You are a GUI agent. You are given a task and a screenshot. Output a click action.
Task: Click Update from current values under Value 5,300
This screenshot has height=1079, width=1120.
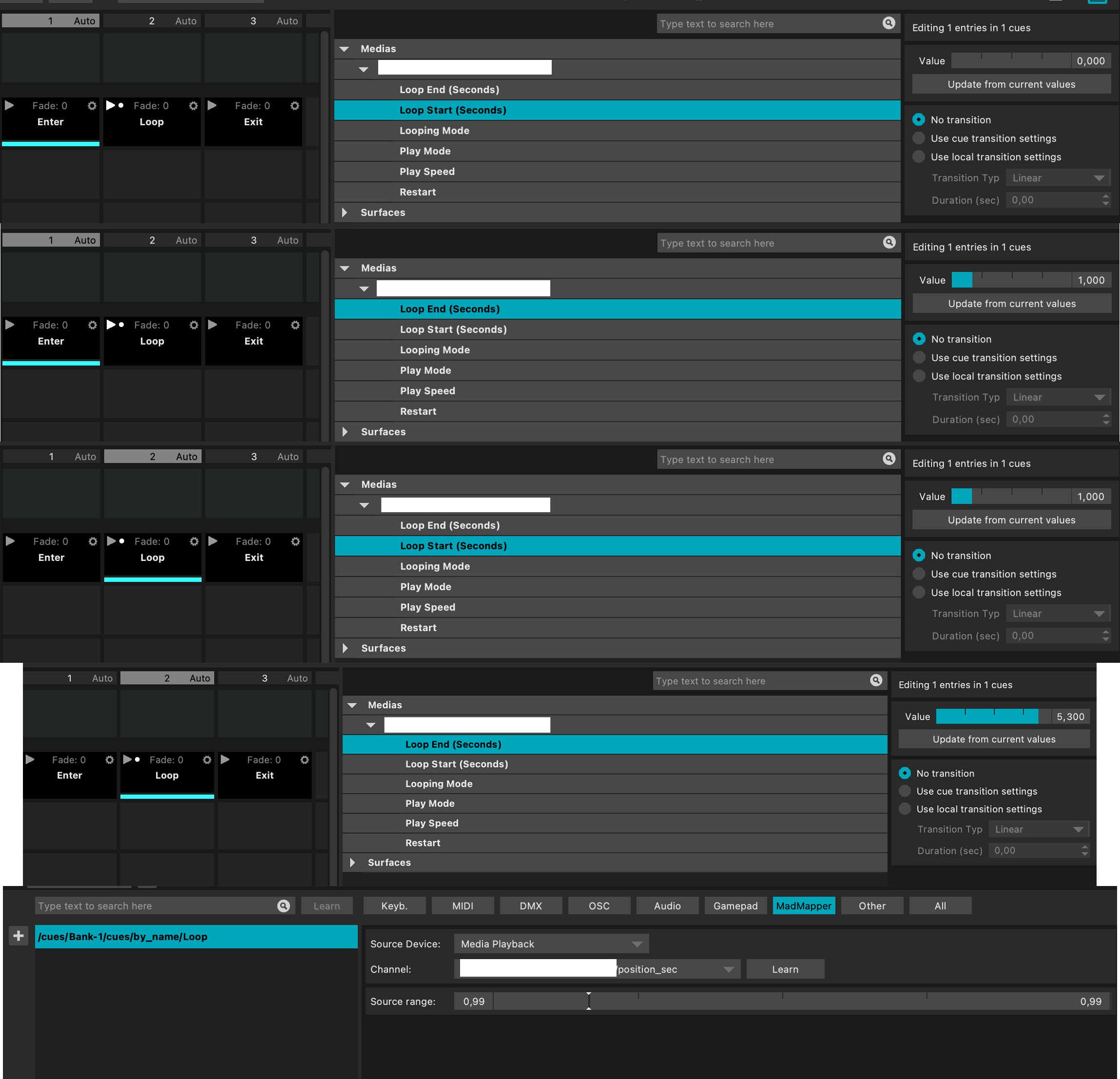point(994,739)
